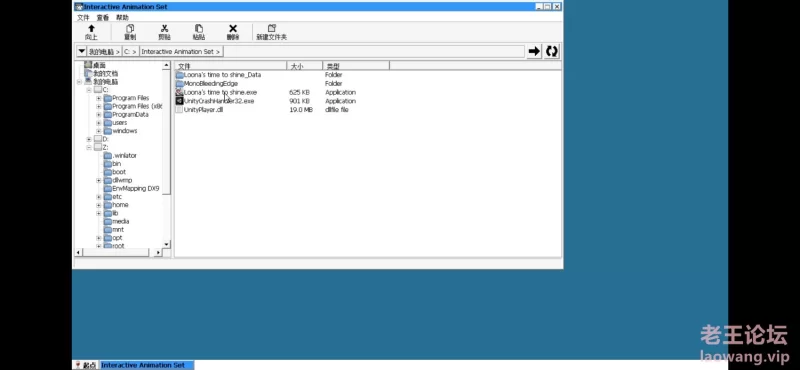Collapse the Z: drive tree node
This screenshot has height=370, width=800.
[x=89, y=147]
